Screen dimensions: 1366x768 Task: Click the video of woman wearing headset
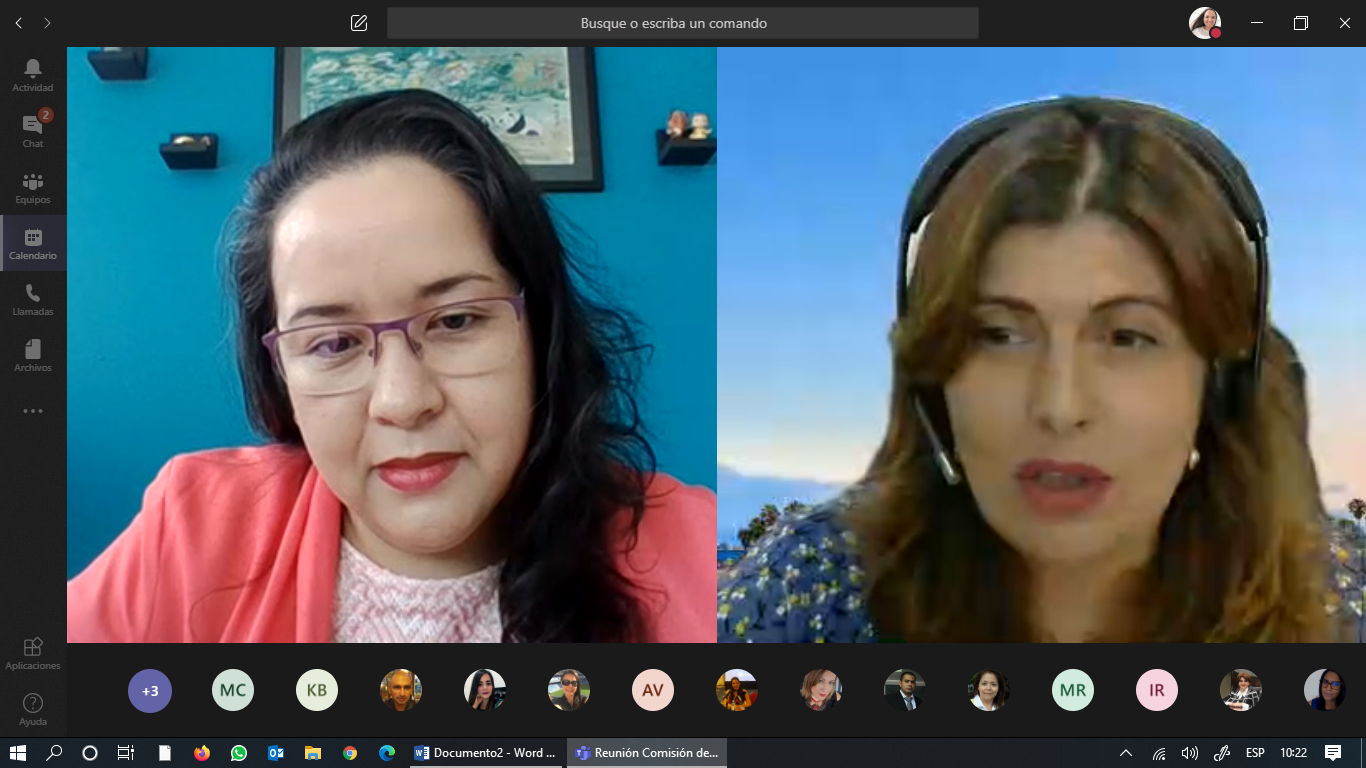[x=1041, y=345]
